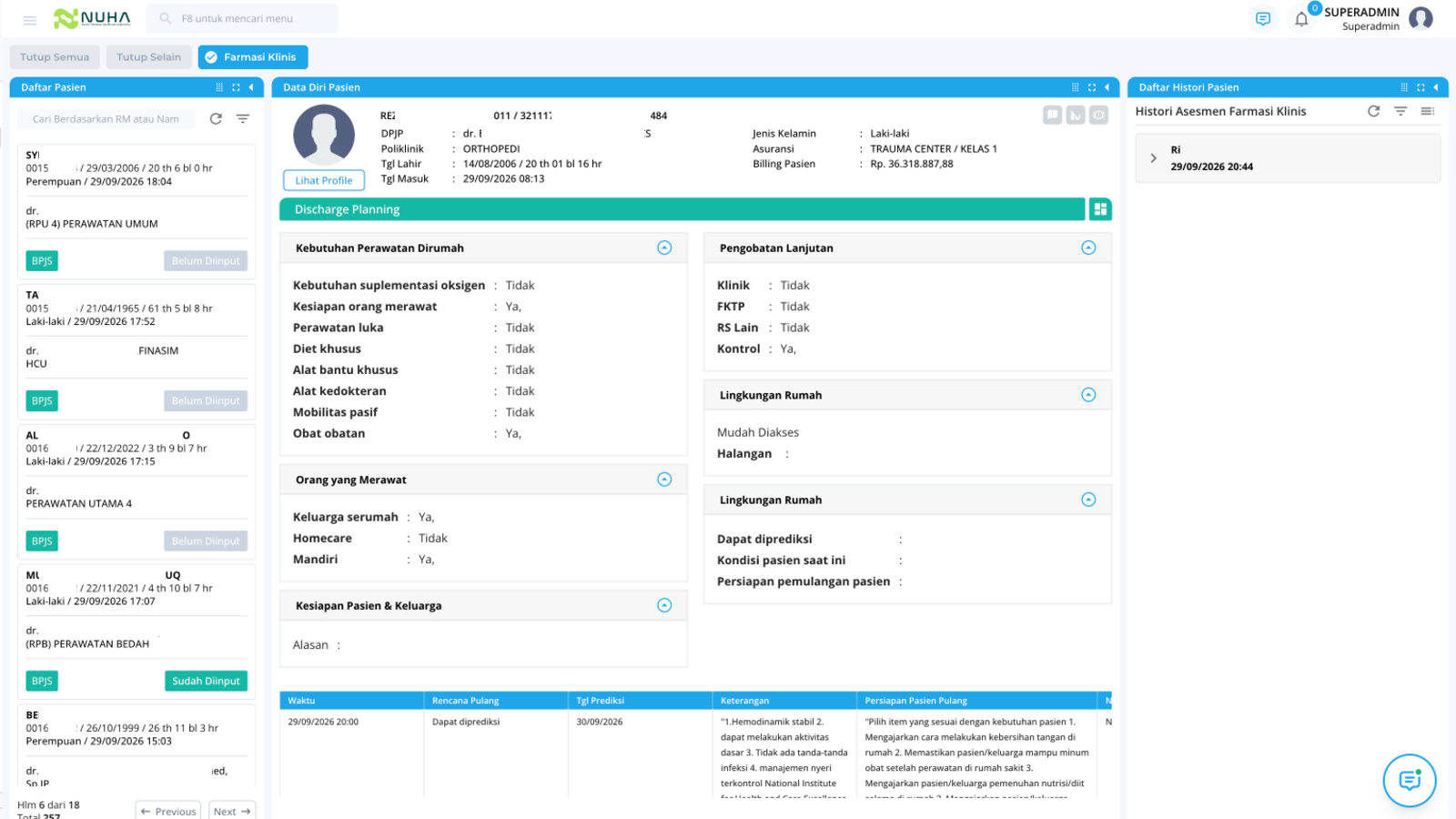Click the Waktu column header
This screenshot has height=819, width=1456.
click(351, 701)
